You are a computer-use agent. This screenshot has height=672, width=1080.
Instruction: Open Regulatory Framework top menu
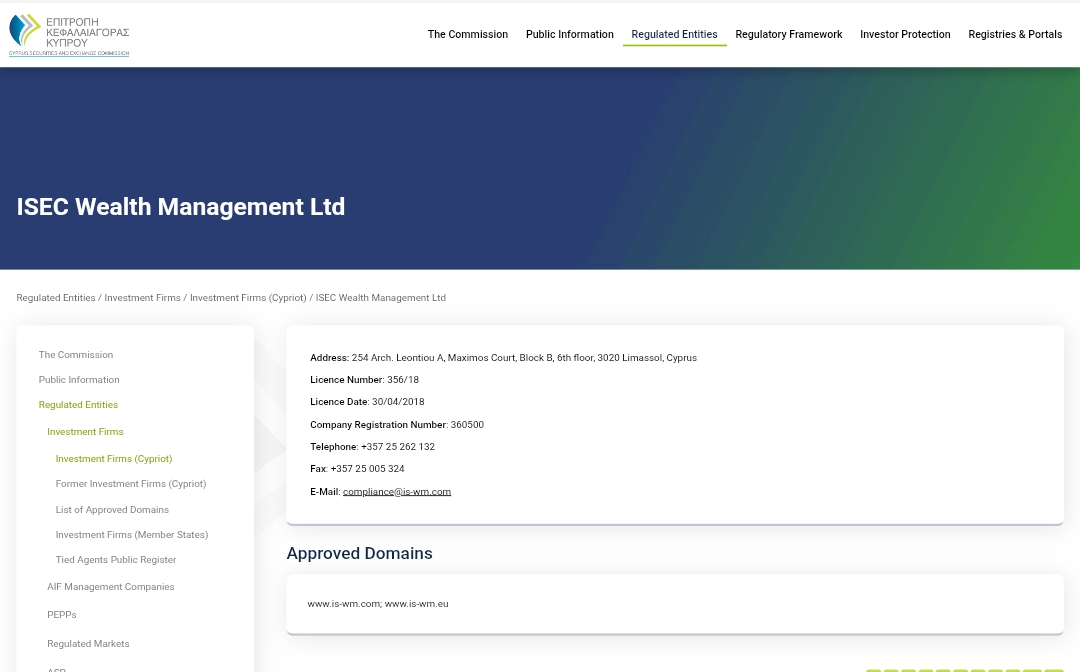[789, 34]
